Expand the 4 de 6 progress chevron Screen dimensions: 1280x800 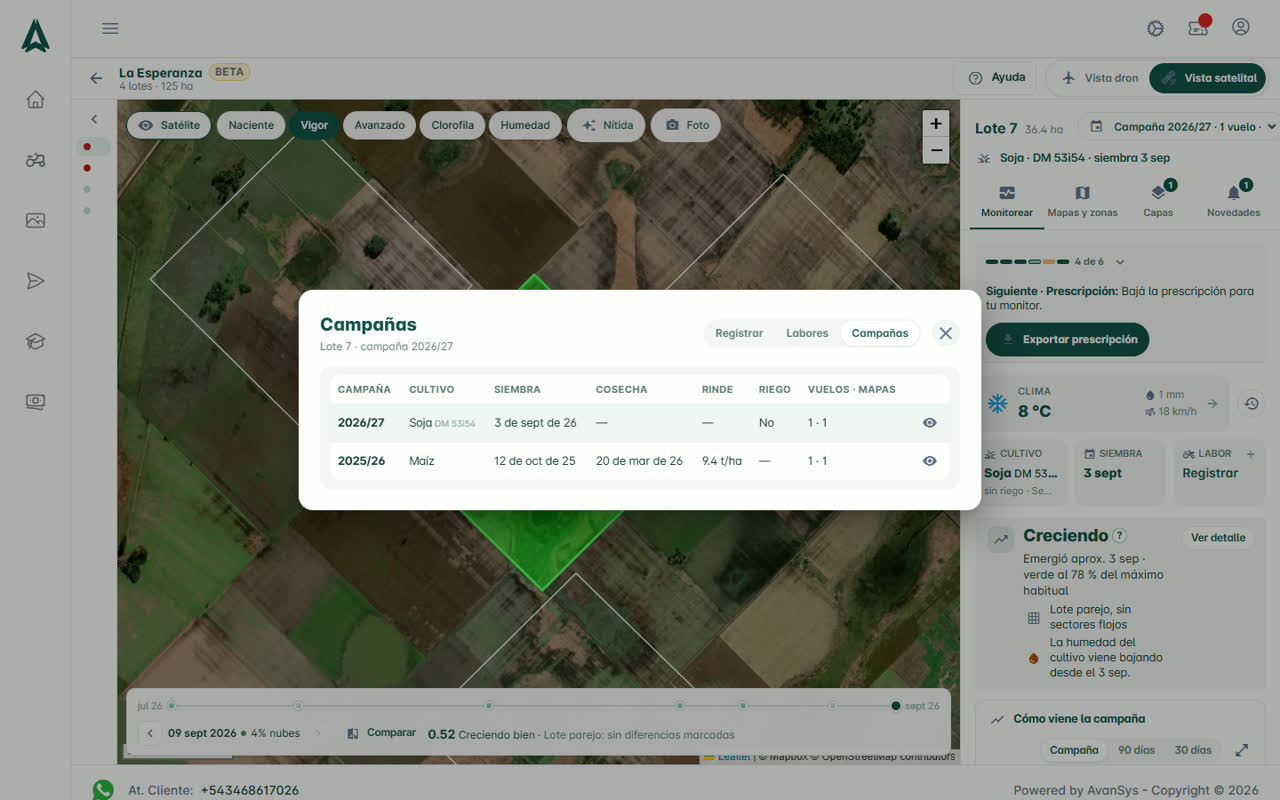[x=1120, y=262]
